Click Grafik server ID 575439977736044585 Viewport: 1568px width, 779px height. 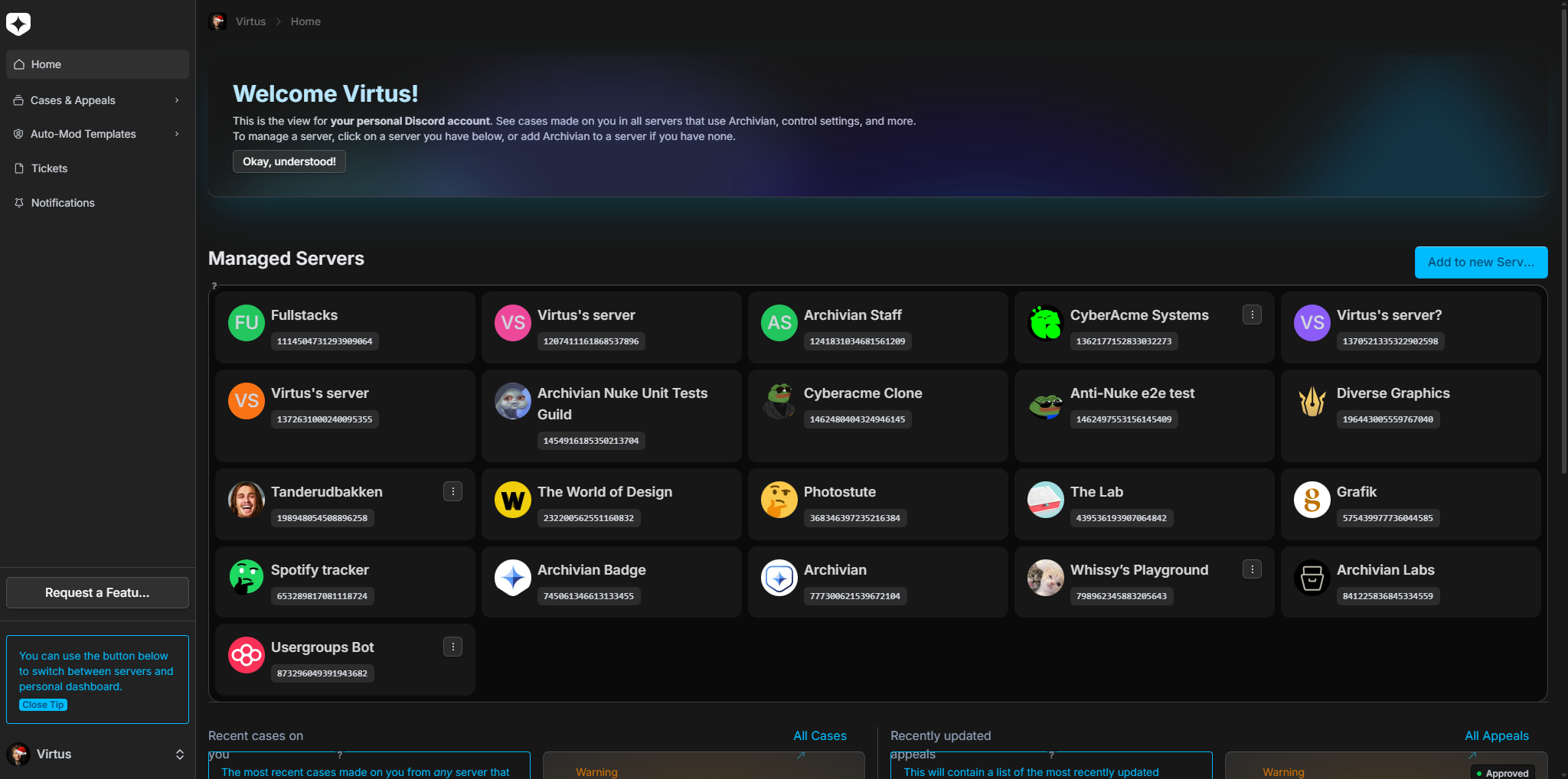tap(1388, 518)
